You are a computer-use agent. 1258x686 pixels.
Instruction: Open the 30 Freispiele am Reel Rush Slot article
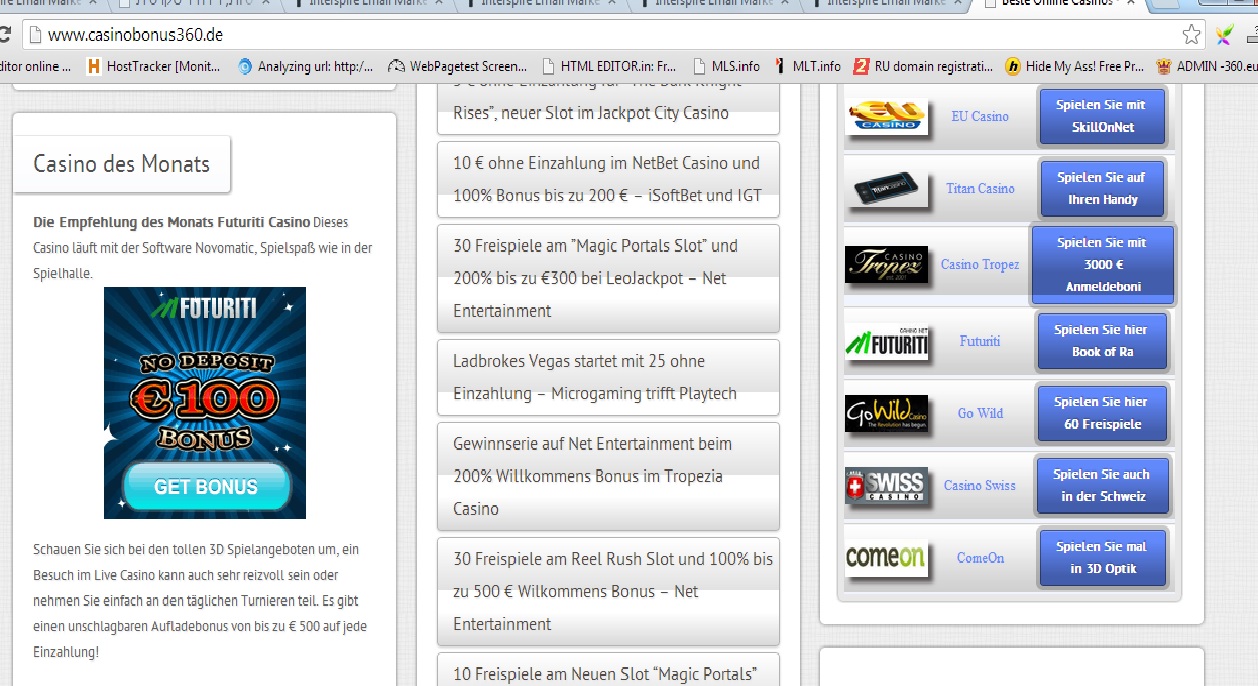pyautogui.click(x=608, y=591)
